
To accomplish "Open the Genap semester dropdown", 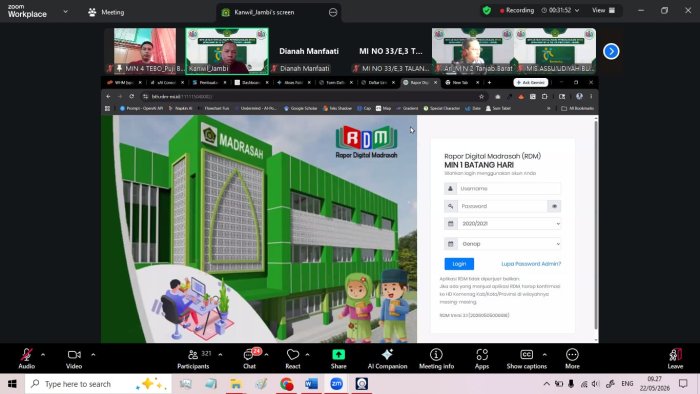I will pyautogui.click(x=509, y=244).
